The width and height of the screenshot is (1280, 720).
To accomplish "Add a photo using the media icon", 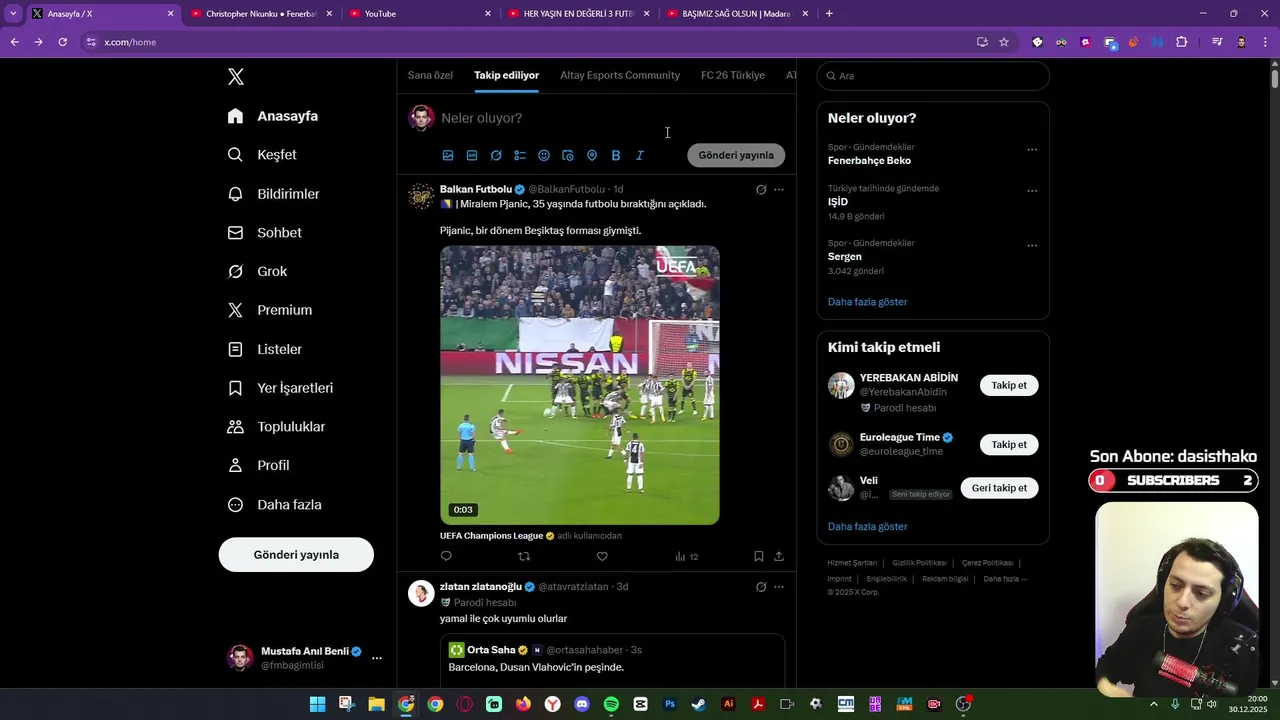I will 448,155.
